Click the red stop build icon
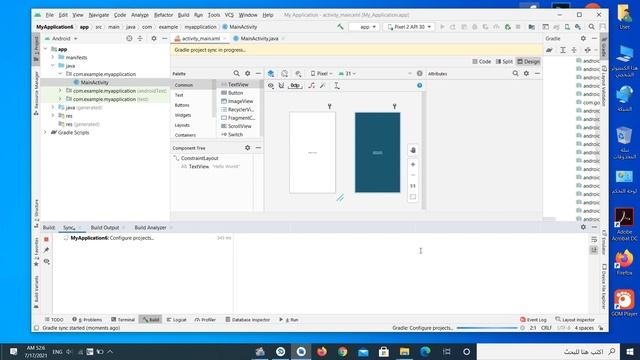 [47, 239]
